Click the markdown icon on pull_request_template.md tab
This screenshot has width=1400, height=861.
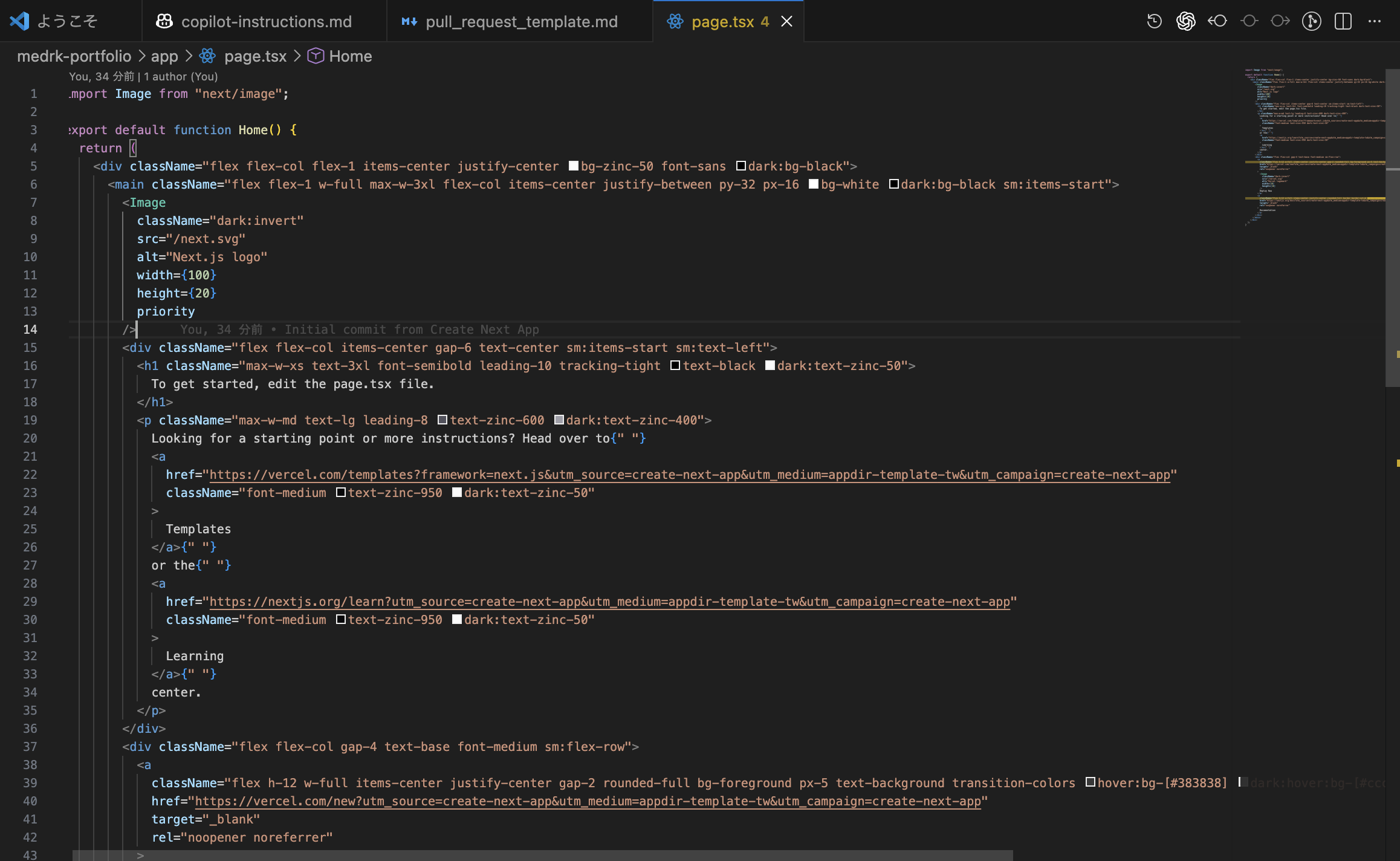point(409,21)
